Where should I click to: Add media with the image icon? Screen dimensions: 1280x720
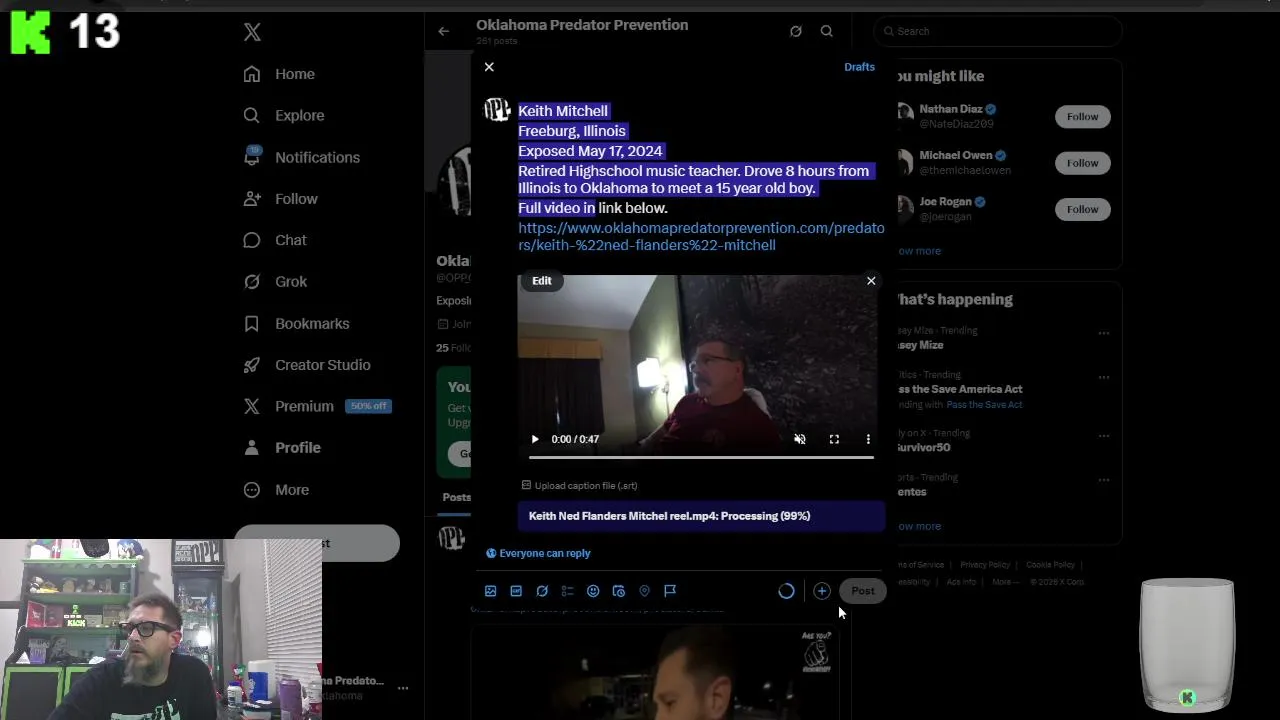coord(490,591)
